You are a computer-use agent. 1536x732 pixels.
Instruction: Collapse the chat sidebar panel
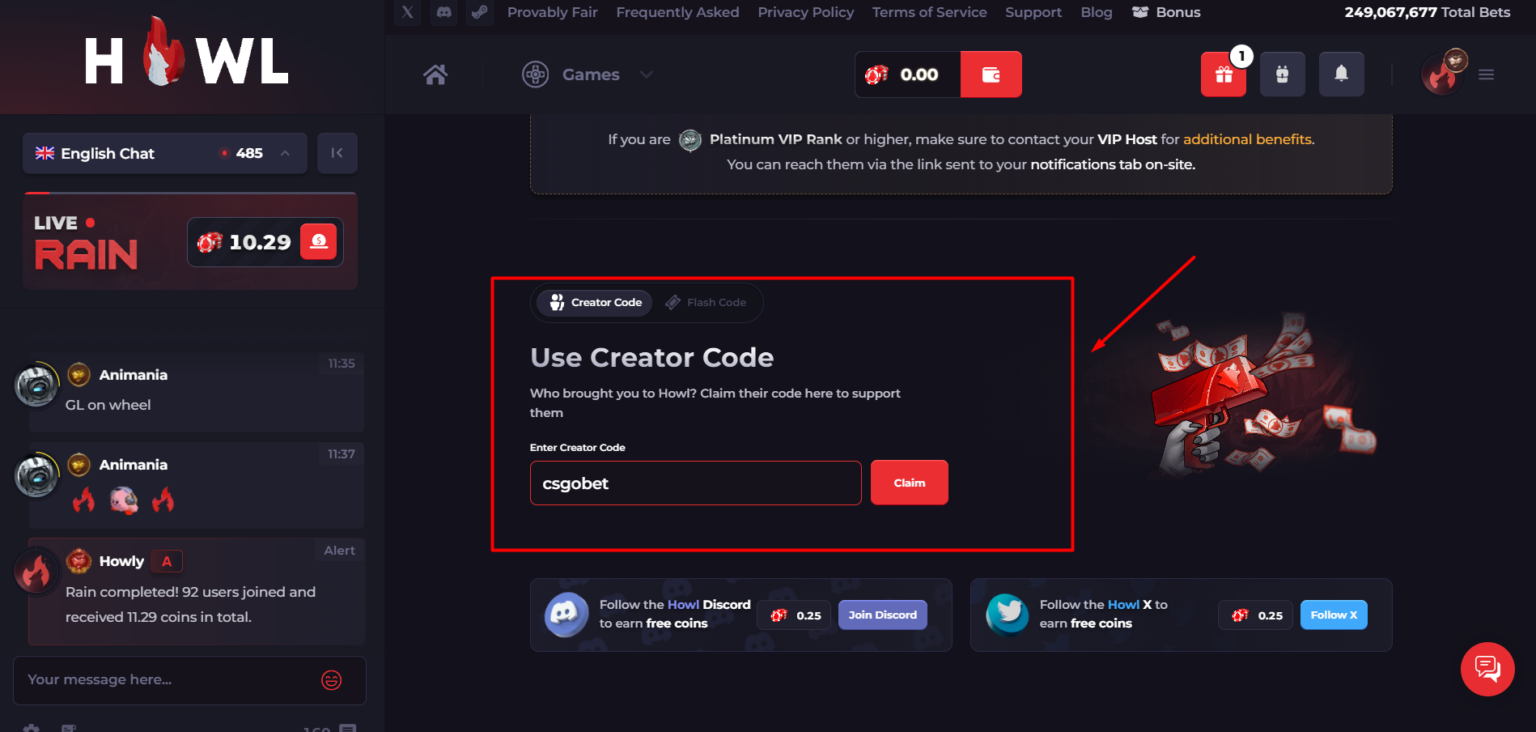[337, 153]
